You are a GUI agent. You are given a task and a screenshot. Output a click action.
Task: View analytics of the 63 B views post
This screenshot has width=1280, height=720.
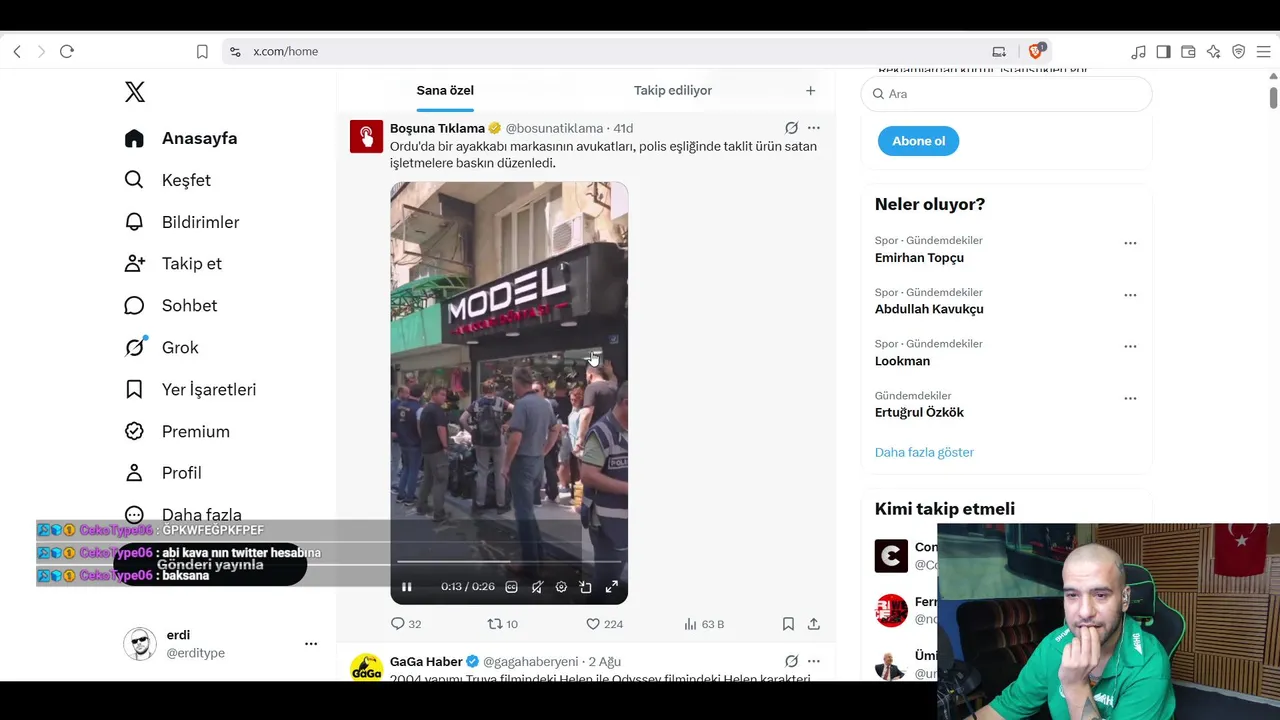click(x=704, y=624)
